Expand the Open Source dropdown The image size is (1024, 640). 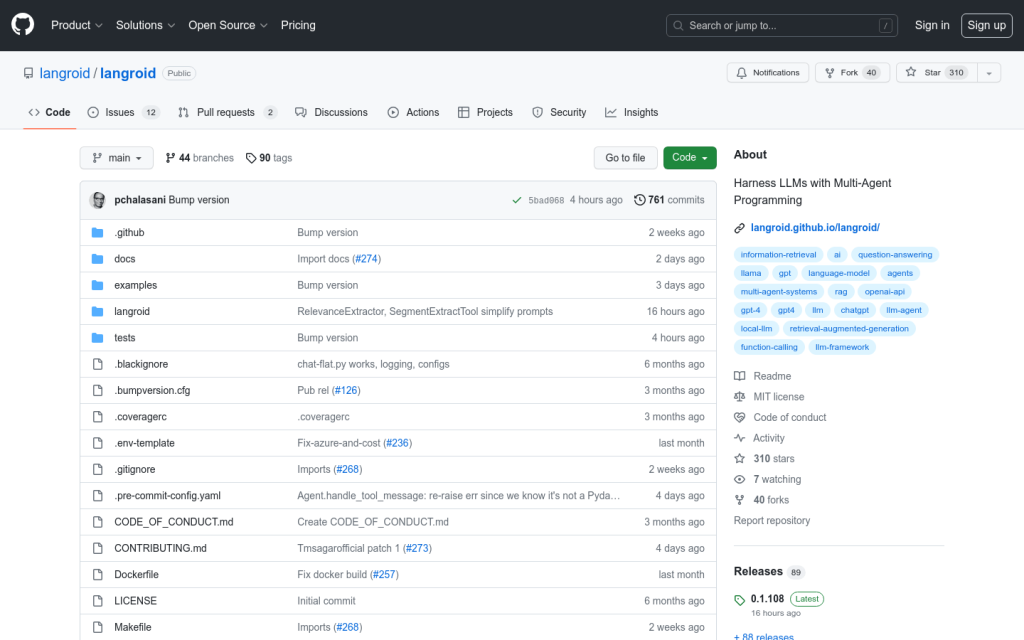228,25
